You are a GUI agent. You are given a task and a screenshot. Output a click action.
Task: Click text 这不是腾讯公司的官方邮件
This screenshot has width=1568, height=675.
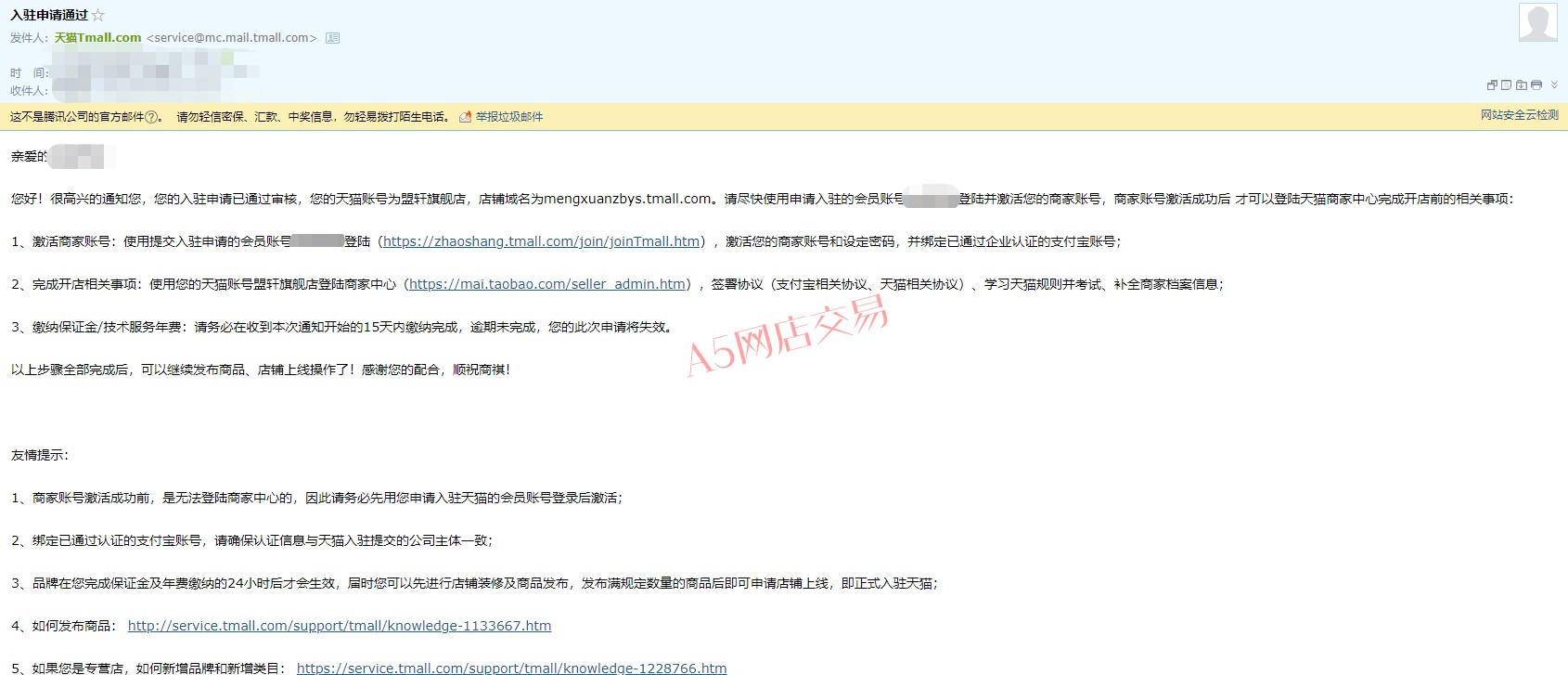click(x=77, y=117)
